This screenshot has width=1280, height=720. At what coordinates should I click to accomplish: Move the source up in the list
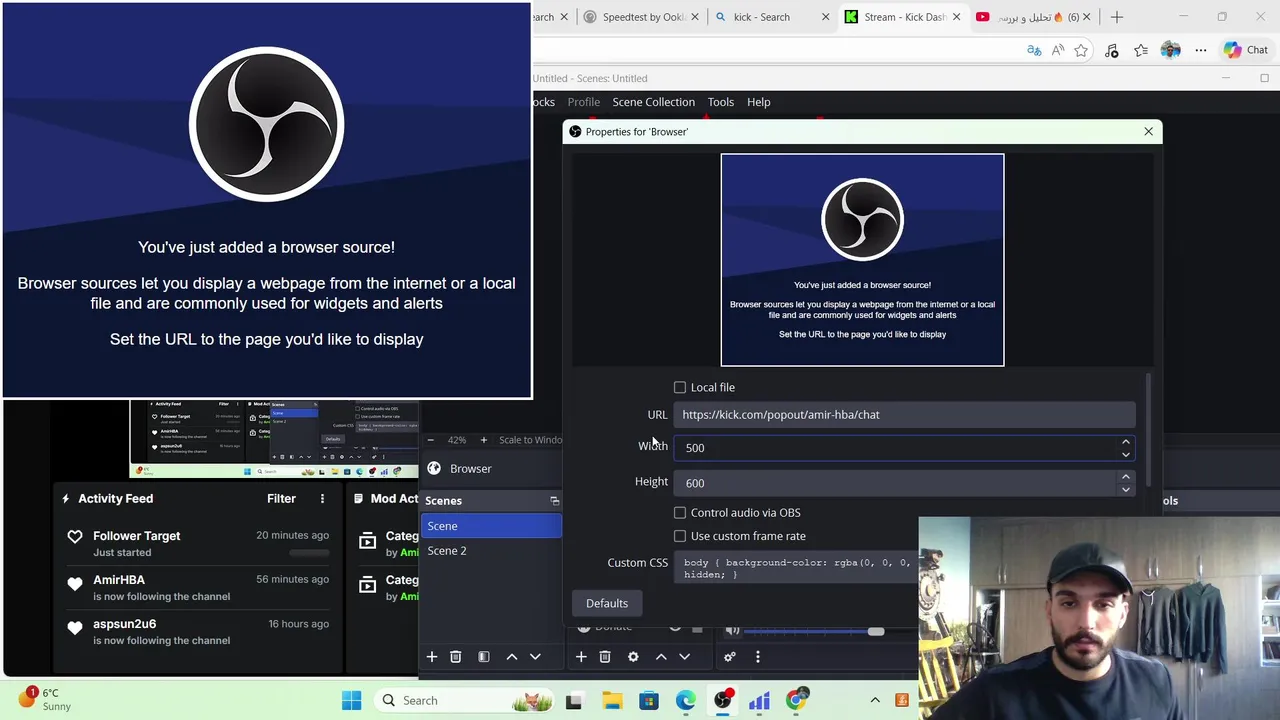[x=661, y=657]
